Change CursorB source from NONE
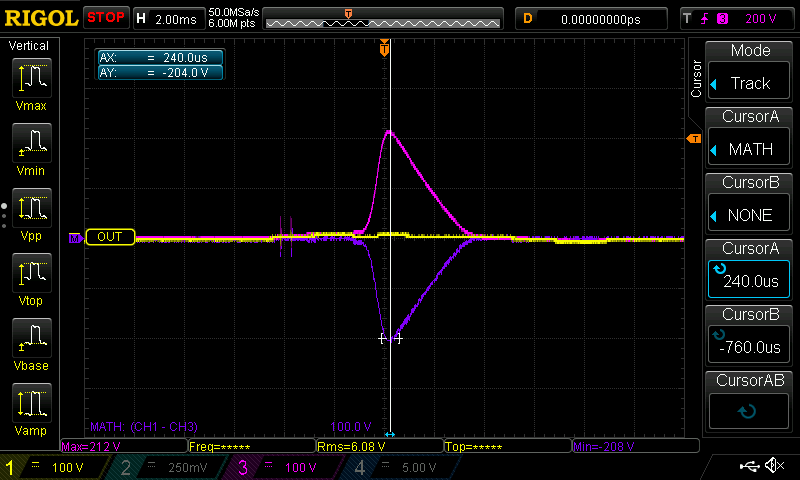The width and height of the screenshot is (800, 480). pyautogui.click(x=750, y=204)
